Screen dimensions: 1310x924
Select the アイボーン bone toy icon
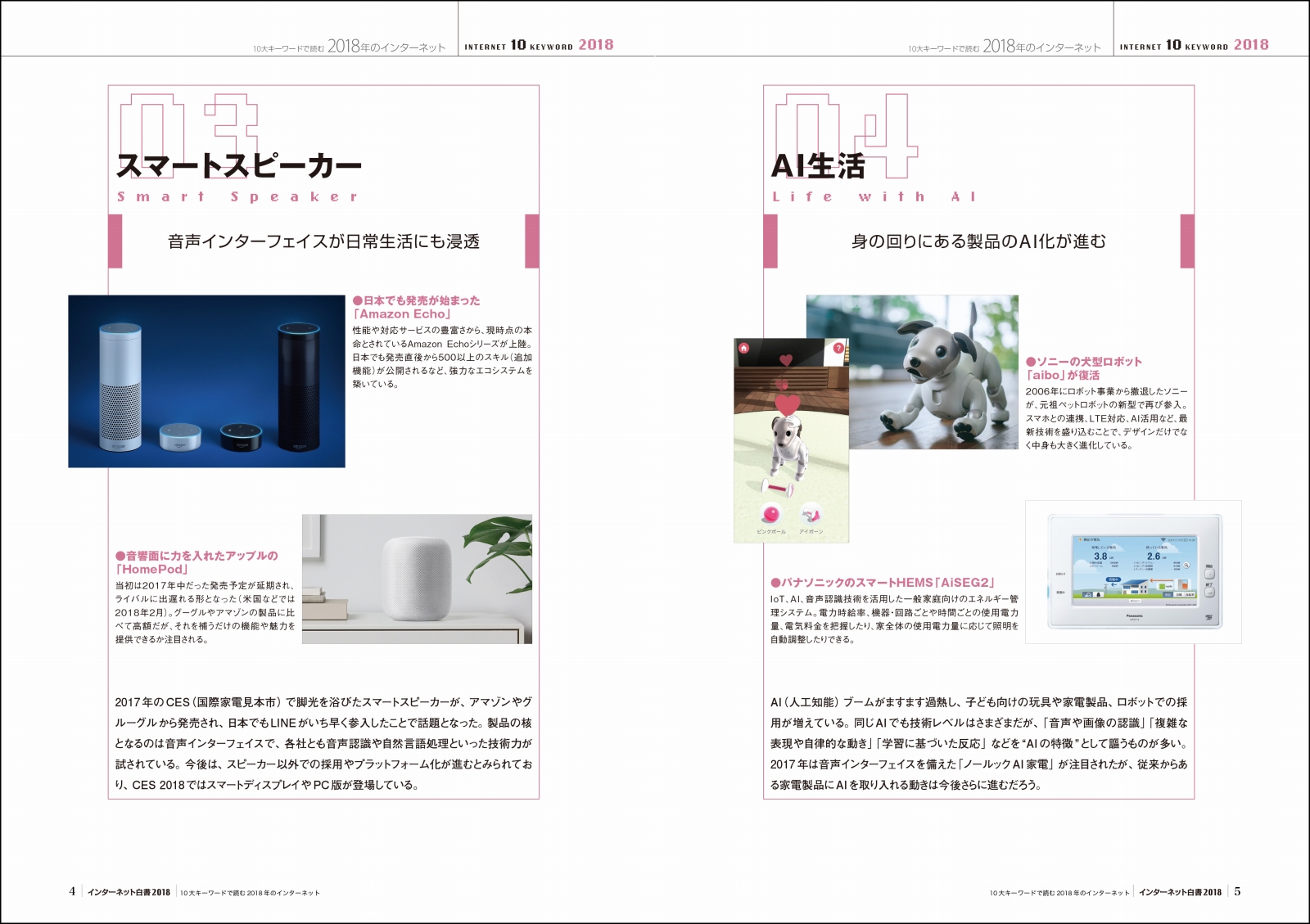(x=810, y=515)
